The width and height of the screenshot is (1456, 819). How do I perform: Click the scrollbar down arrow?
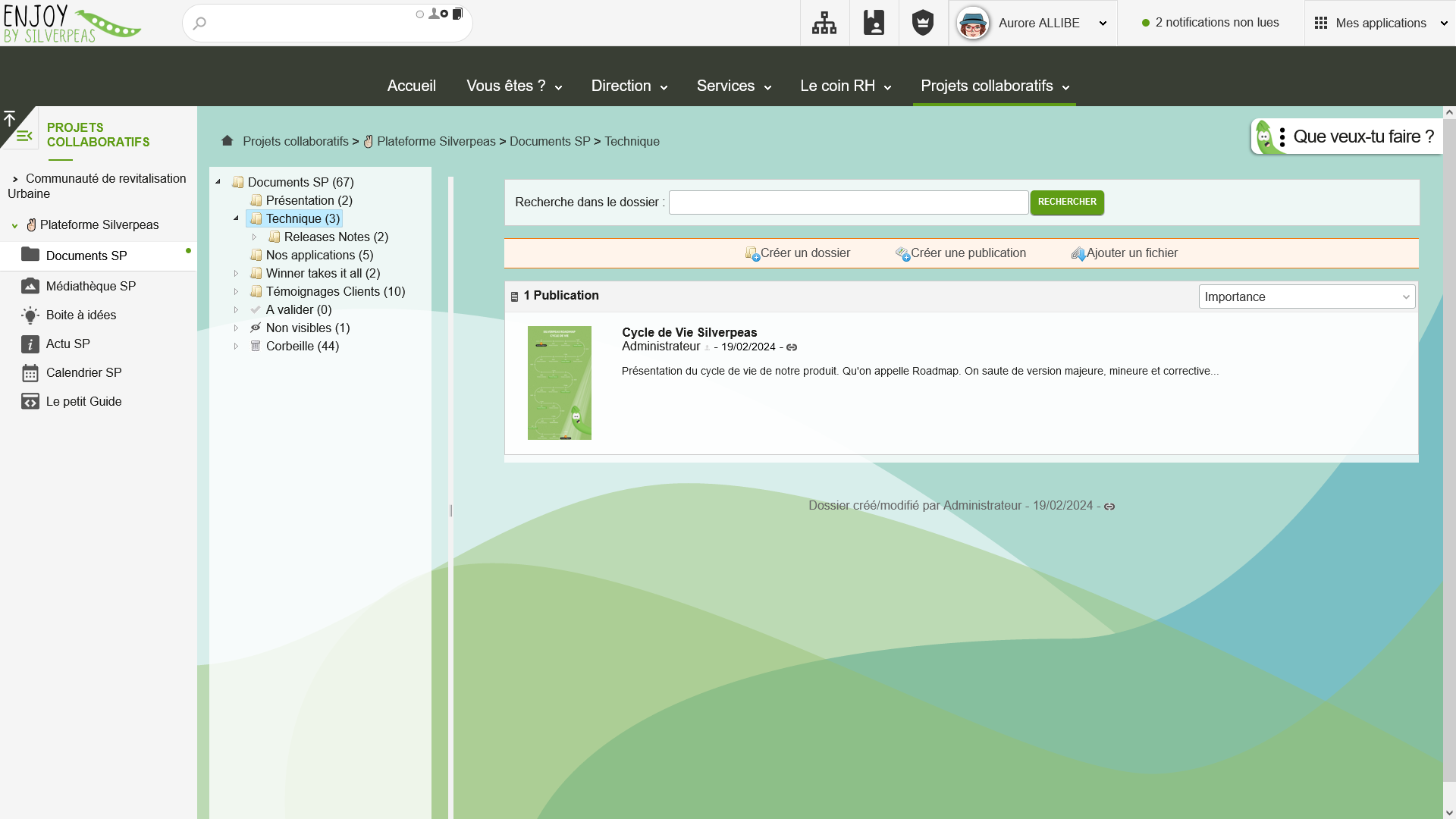(x=1449, y=812)
